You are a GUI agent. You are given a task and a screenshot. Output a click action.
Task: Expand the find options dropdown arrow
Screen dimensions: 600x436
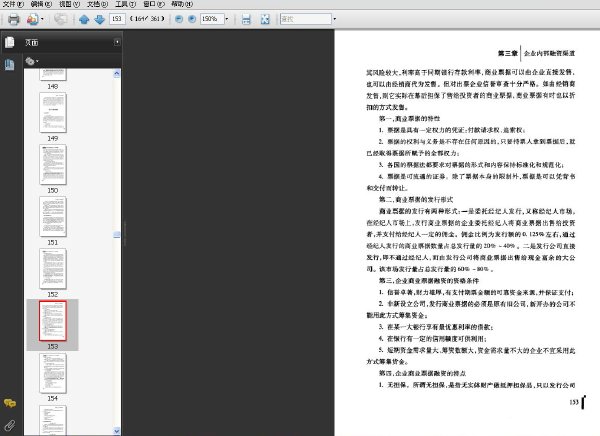click(334, 19)
